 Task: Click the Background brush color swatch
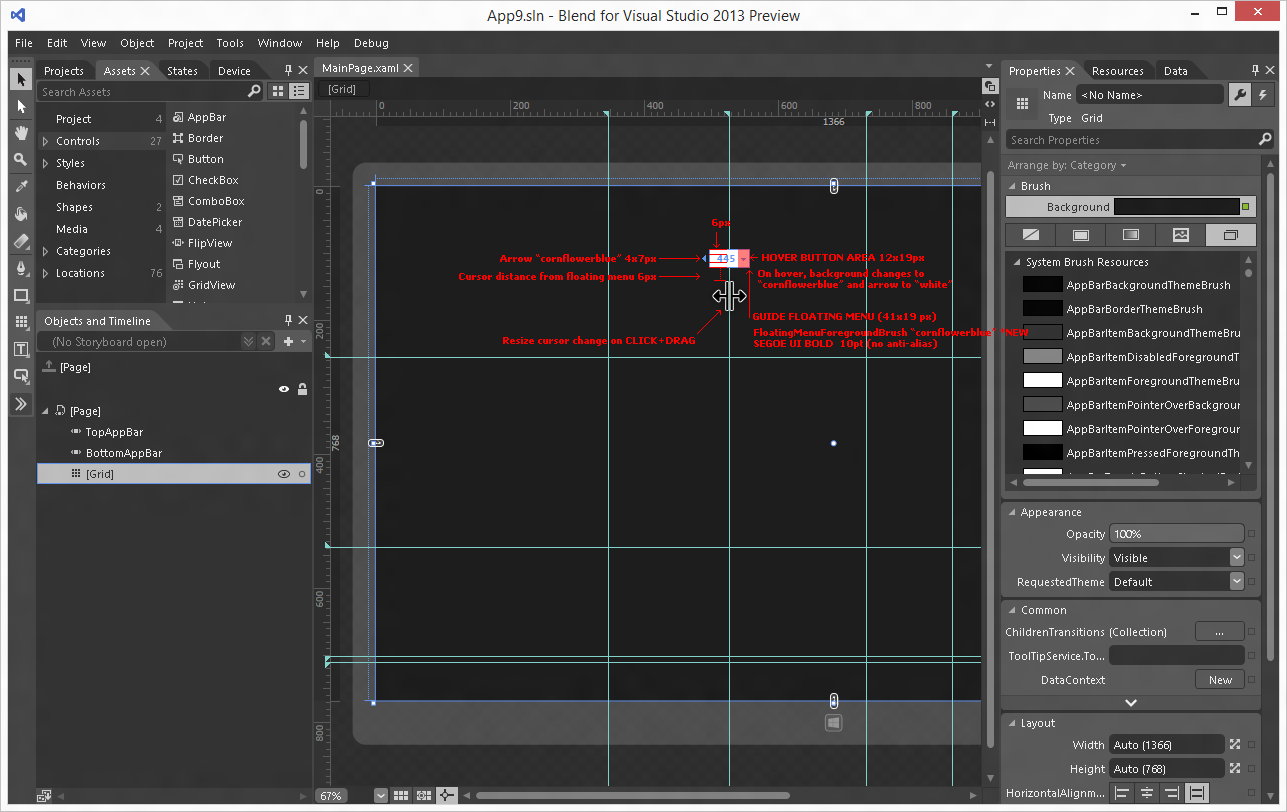tap(1177, 207)
